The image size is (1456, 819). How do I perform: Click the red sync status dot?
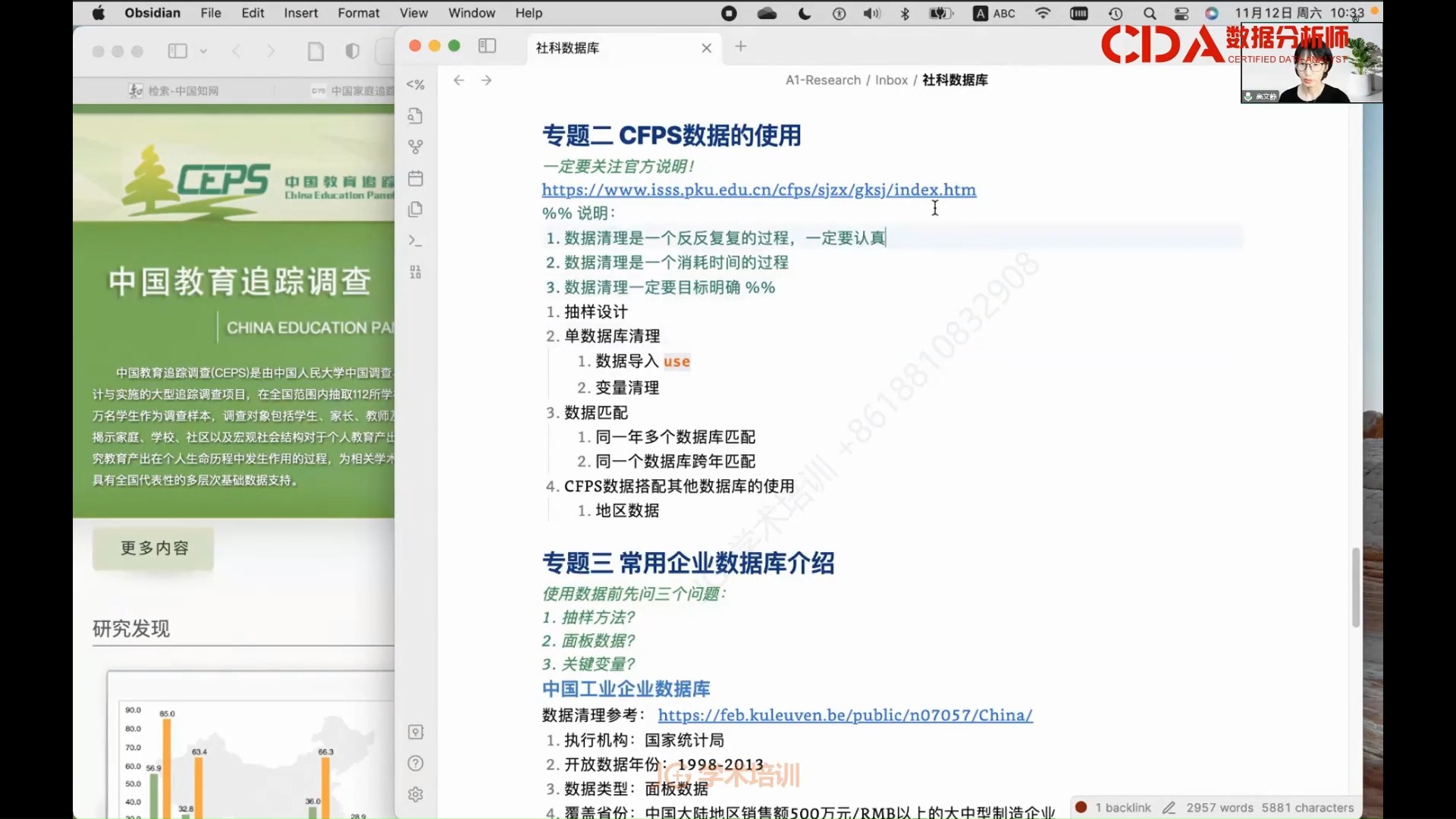coord(1081,807)
